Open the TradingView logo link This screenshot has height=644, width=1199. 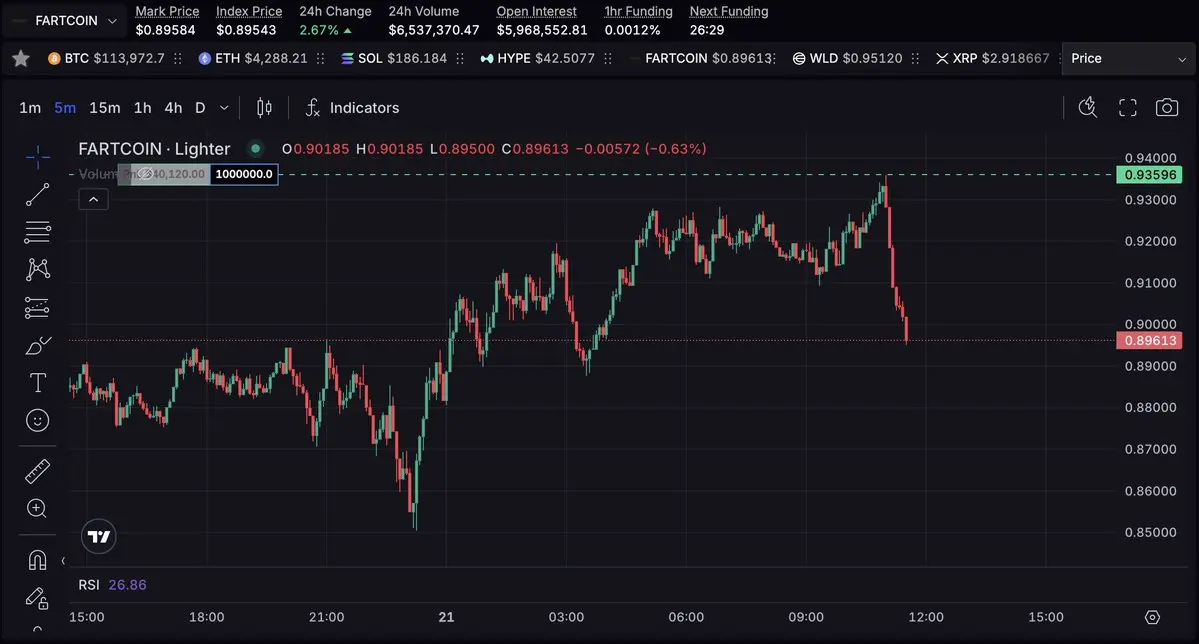click(x=99, y=537)
